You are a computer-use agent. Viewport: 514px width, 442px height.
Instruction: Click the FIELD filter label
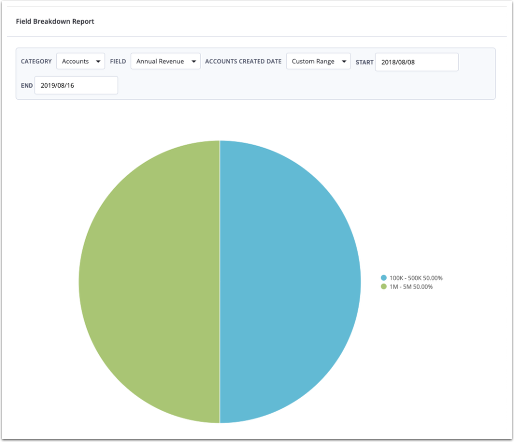118,61
